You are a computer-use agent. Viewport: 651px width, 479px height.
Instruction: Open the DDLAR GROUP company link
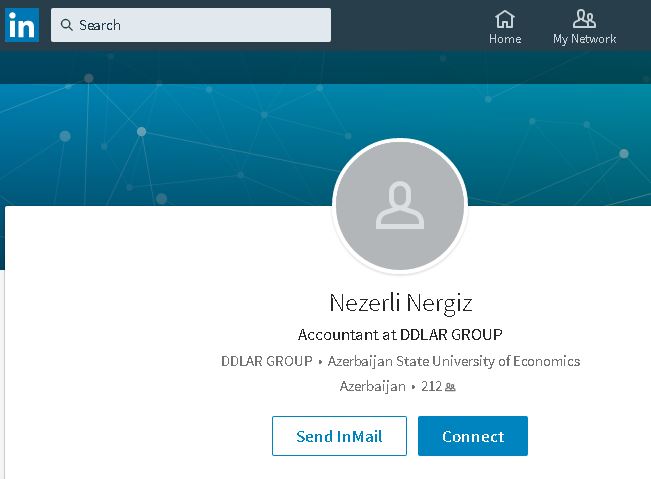click(x=266, y=361)
